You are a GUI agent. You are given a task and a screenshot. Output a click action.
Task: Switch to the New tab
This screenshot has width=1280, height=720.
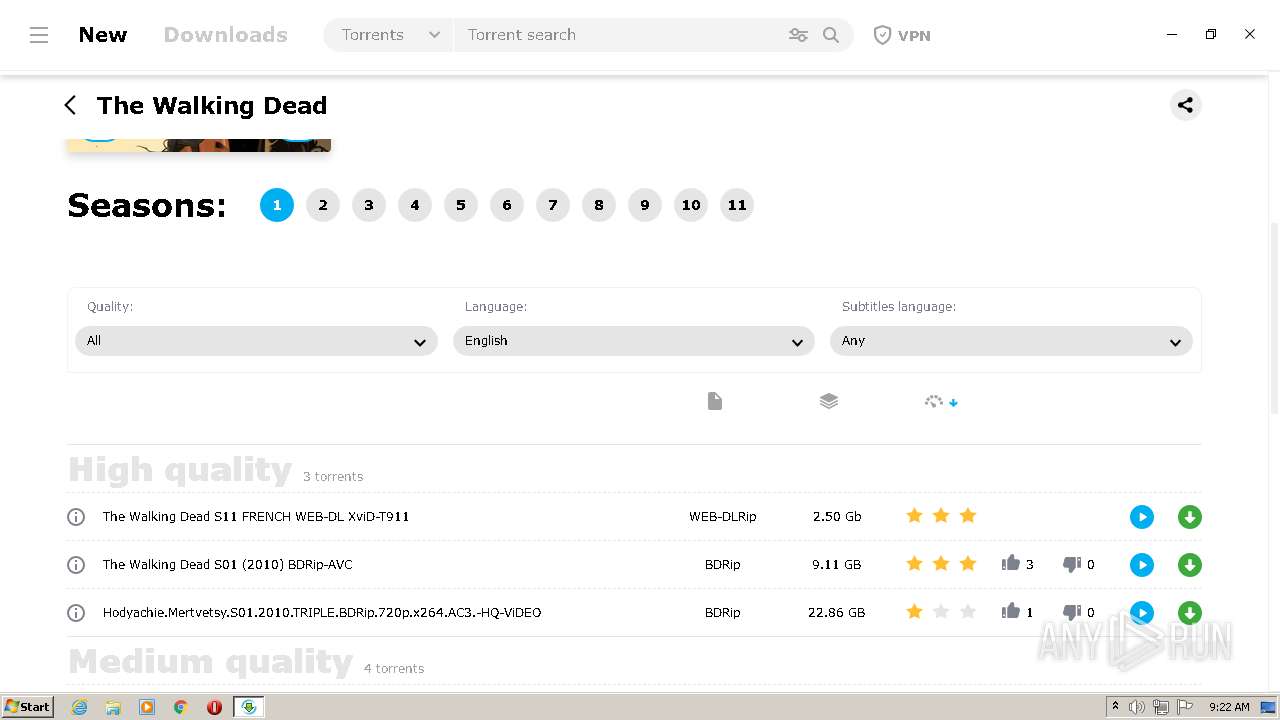[x=103, y=35]
